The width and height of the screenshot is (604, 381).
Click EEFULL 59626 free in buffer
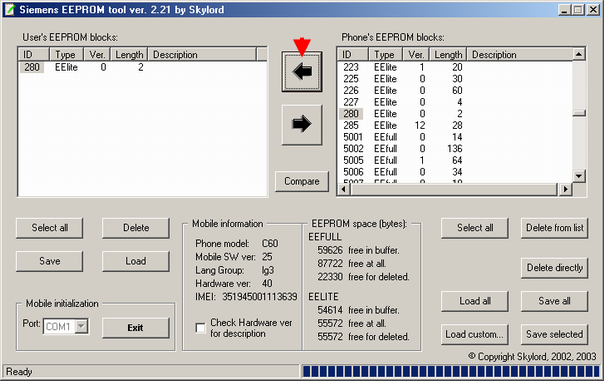pyautogui.click(x=358, y=250)
